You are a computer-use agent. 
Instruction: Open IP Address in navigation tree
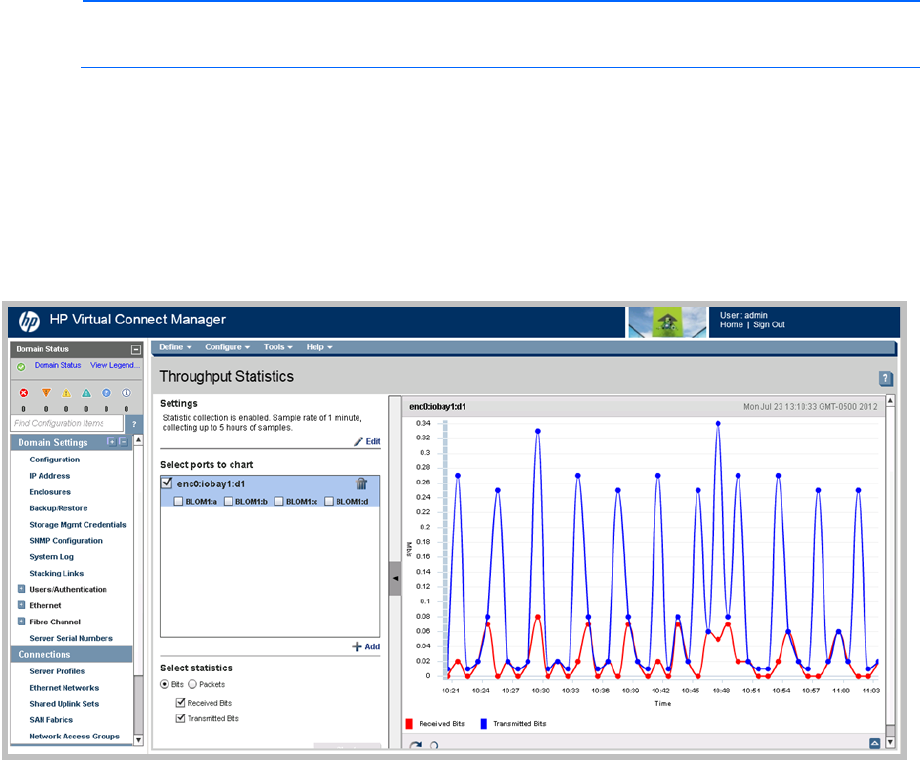[x=50, y=476]
